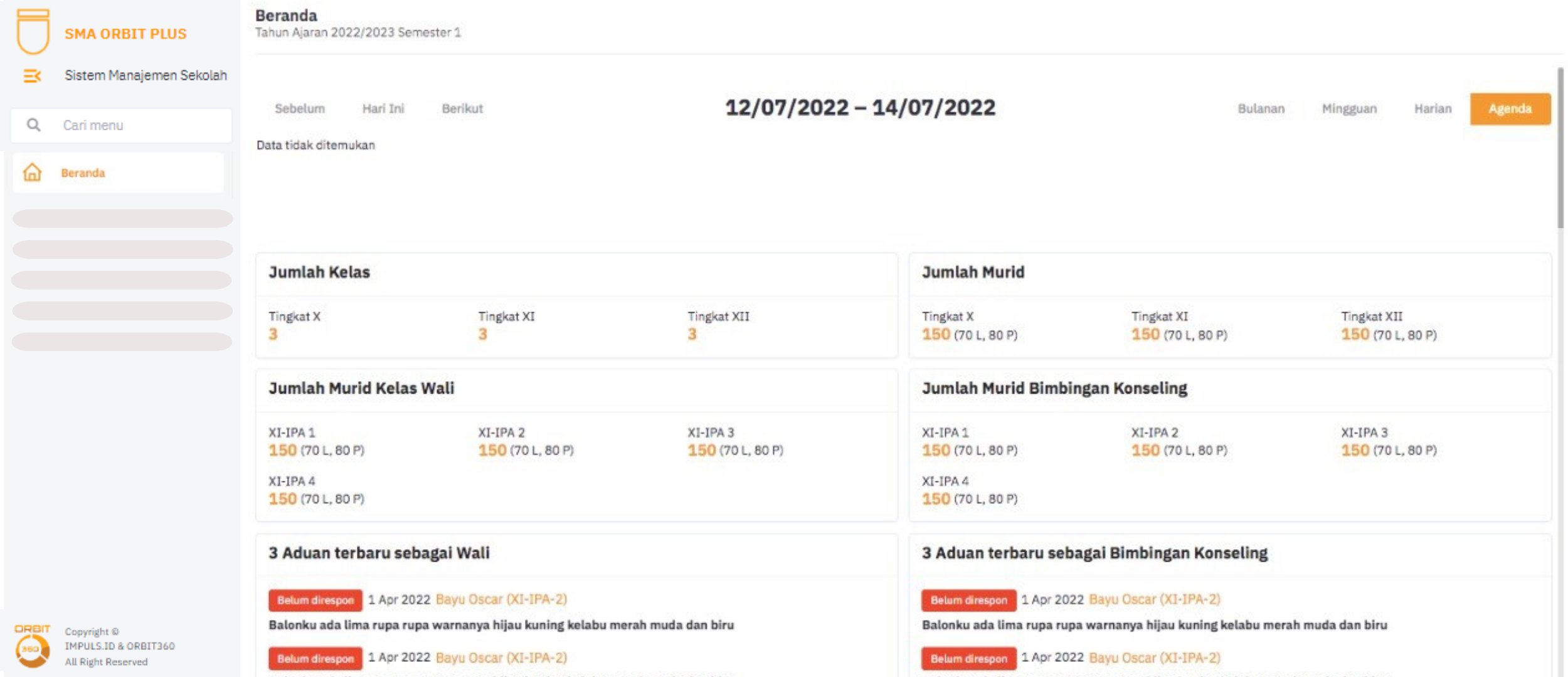Image resolution: width=1568 pixels, height=677 pixels.
Task: Switch to Mingguan calendar view
Action: click(1349, 108)
